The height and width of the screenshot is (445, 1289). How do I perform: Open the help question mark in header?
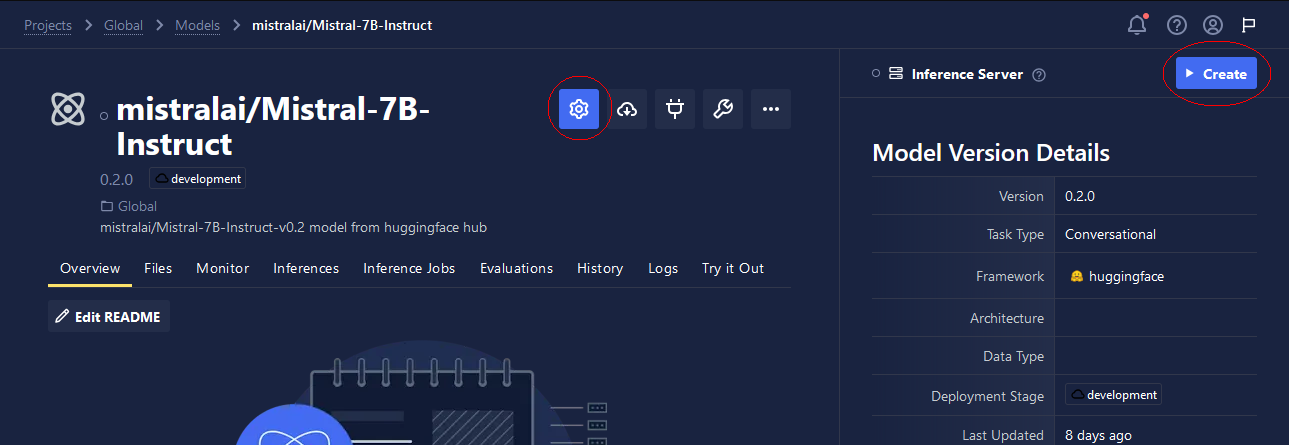pyautogui.click(x=1176, y=25)
